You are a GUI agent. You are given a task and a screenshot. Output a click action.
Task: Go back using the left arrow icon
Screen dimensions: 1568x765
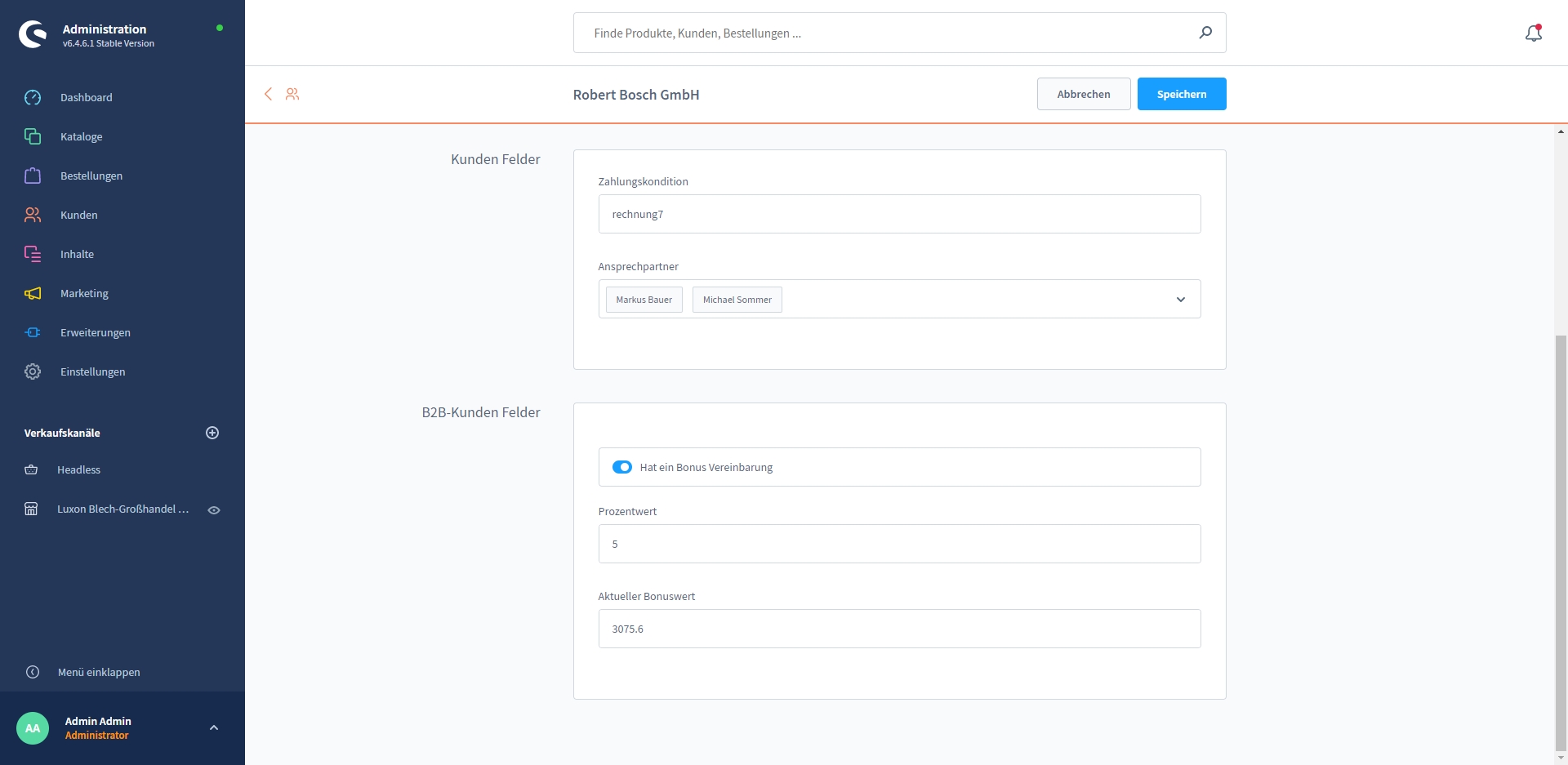268,94
